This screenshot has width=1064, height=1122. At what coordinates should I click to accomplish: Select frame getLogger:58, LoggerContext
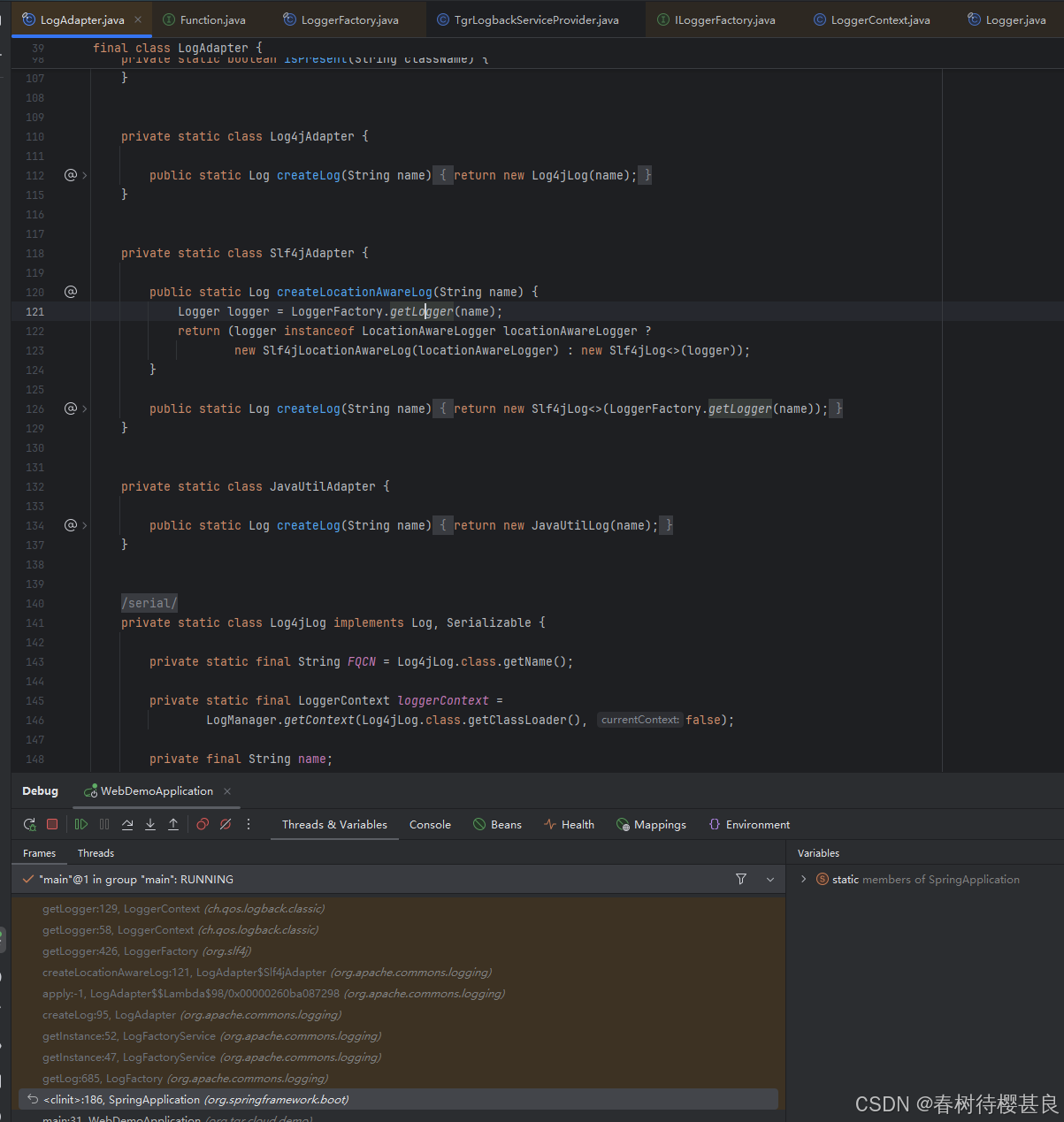398,929
